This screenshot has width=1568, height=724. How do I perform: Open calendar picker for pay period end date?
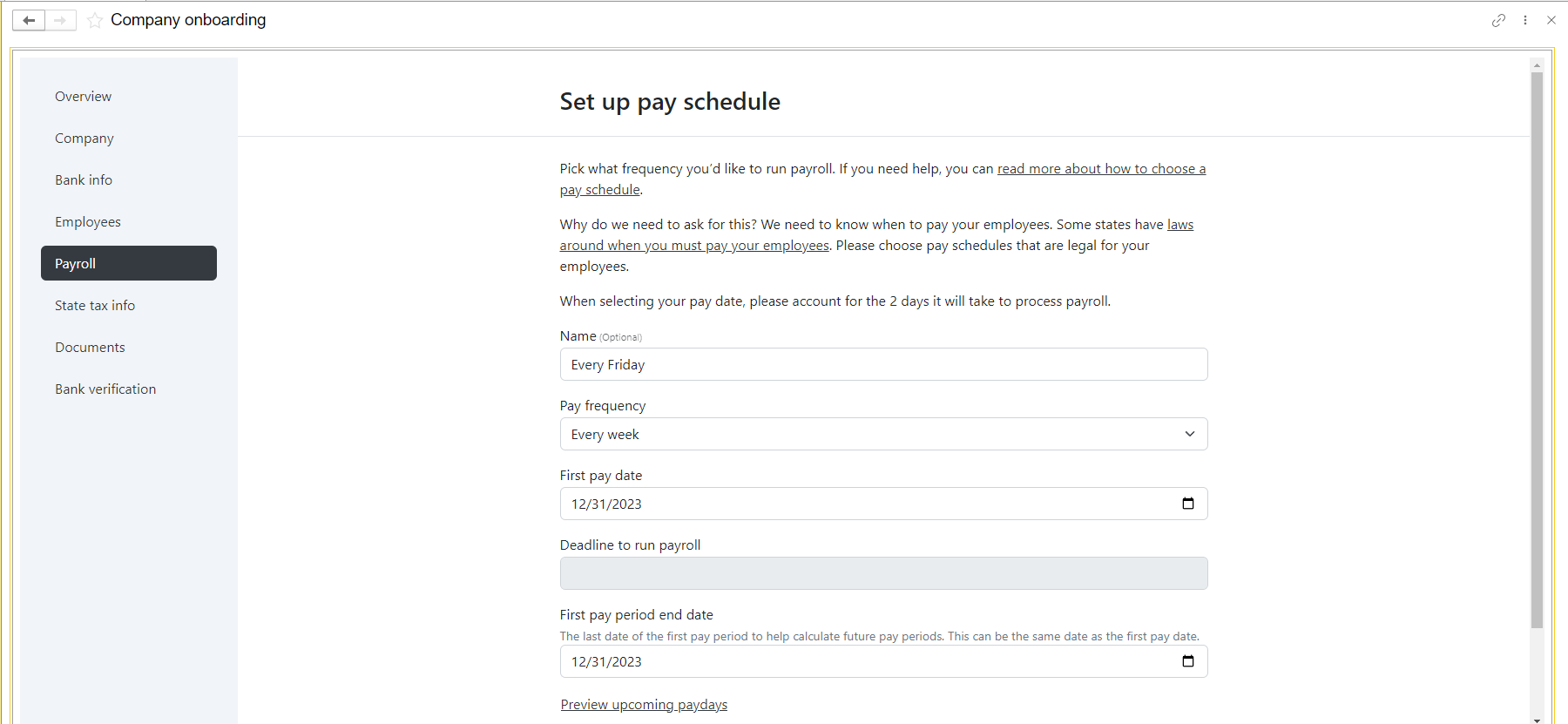point(1187,661)
